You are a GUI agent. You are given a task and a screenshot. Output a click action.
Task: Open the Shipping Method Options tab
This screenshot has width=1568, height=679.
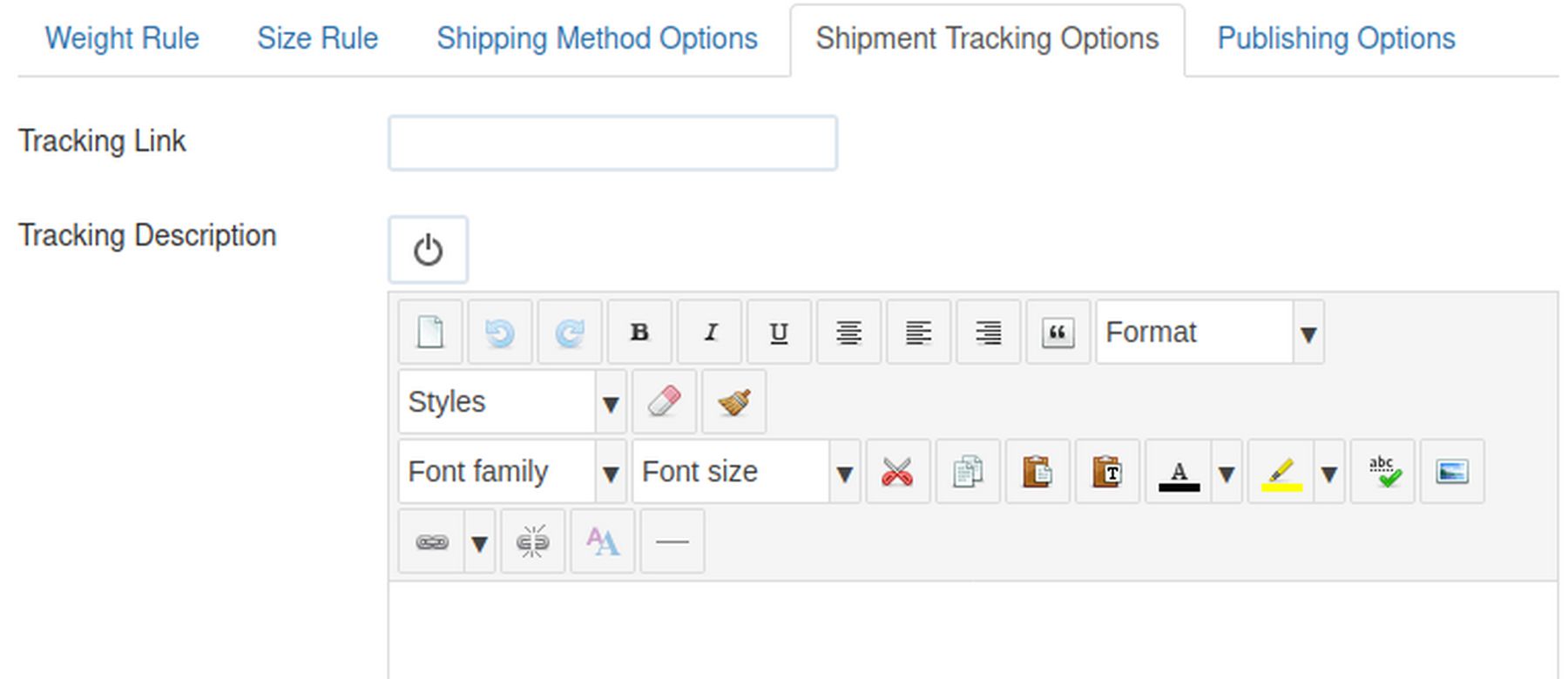(597, 39)
